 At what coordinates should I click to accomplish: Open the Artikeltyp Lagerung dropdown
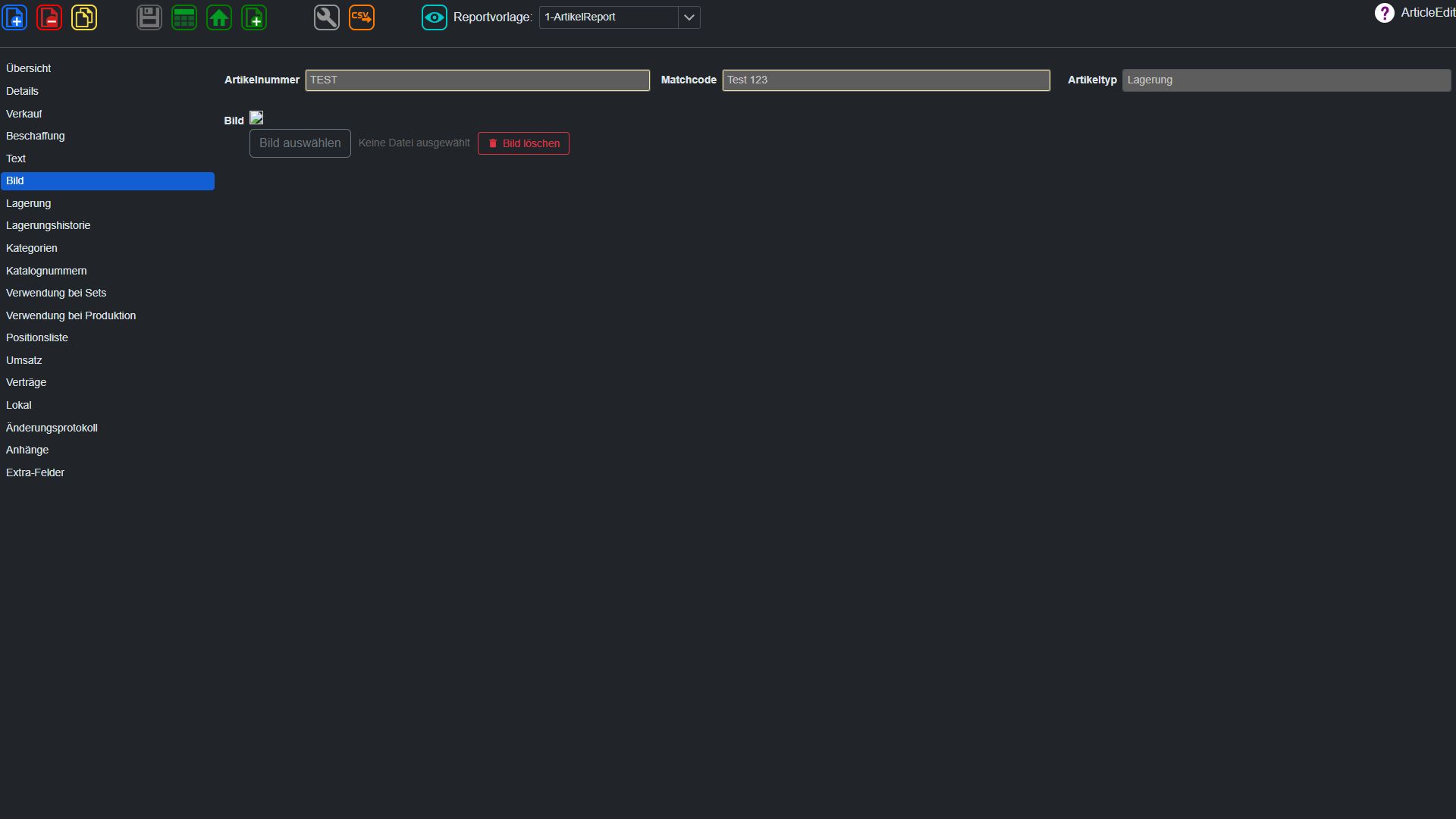tap(1286, 80)
